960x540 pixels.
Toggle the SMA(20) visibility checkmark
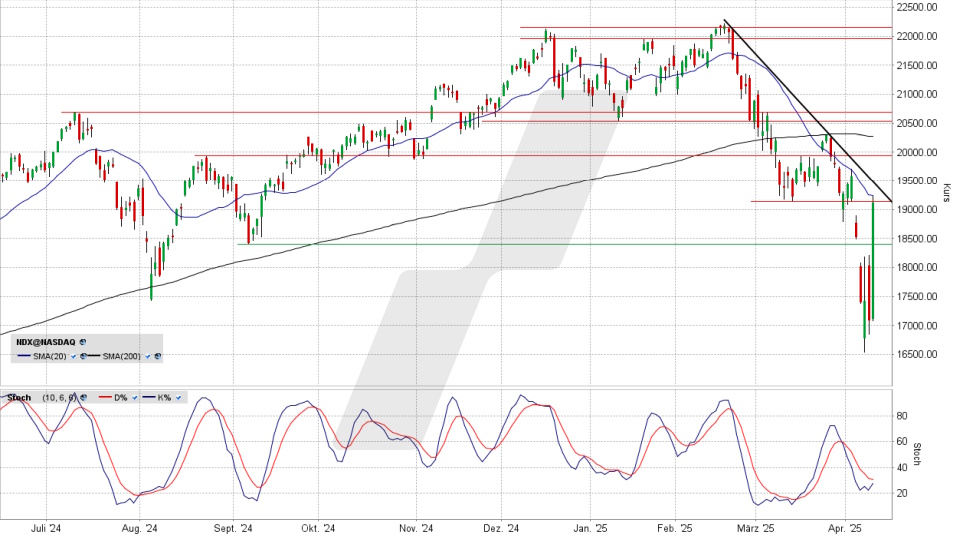pyautogui.click(x=73, y=356)
